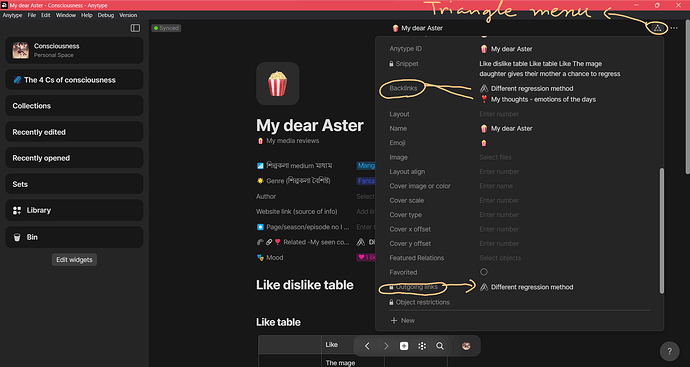
Task: Click the Consciousness space avatar
Action: tap(21, 50)
